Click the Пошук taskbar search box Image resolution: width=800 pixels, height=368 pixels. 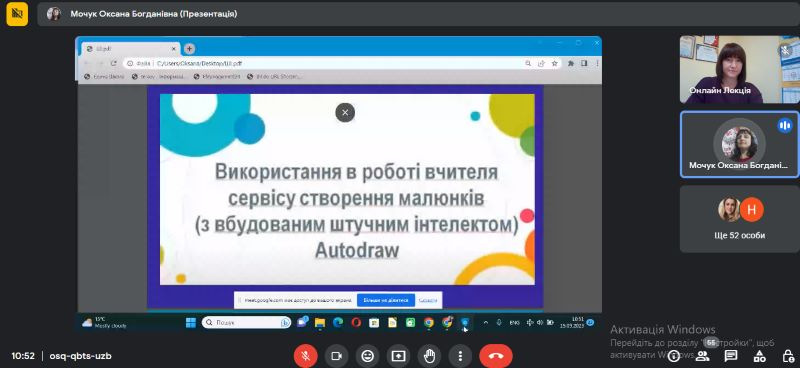[x=246, y=323]
